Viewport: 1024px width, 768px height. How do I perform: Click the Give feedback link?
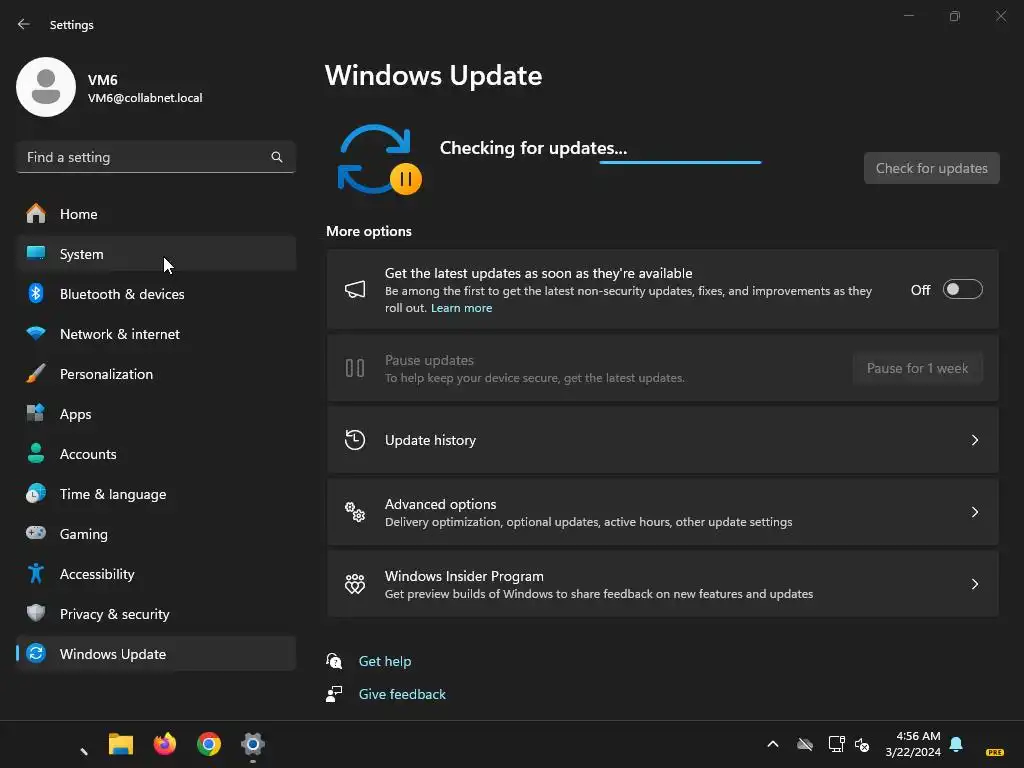[x=402, y=694]
